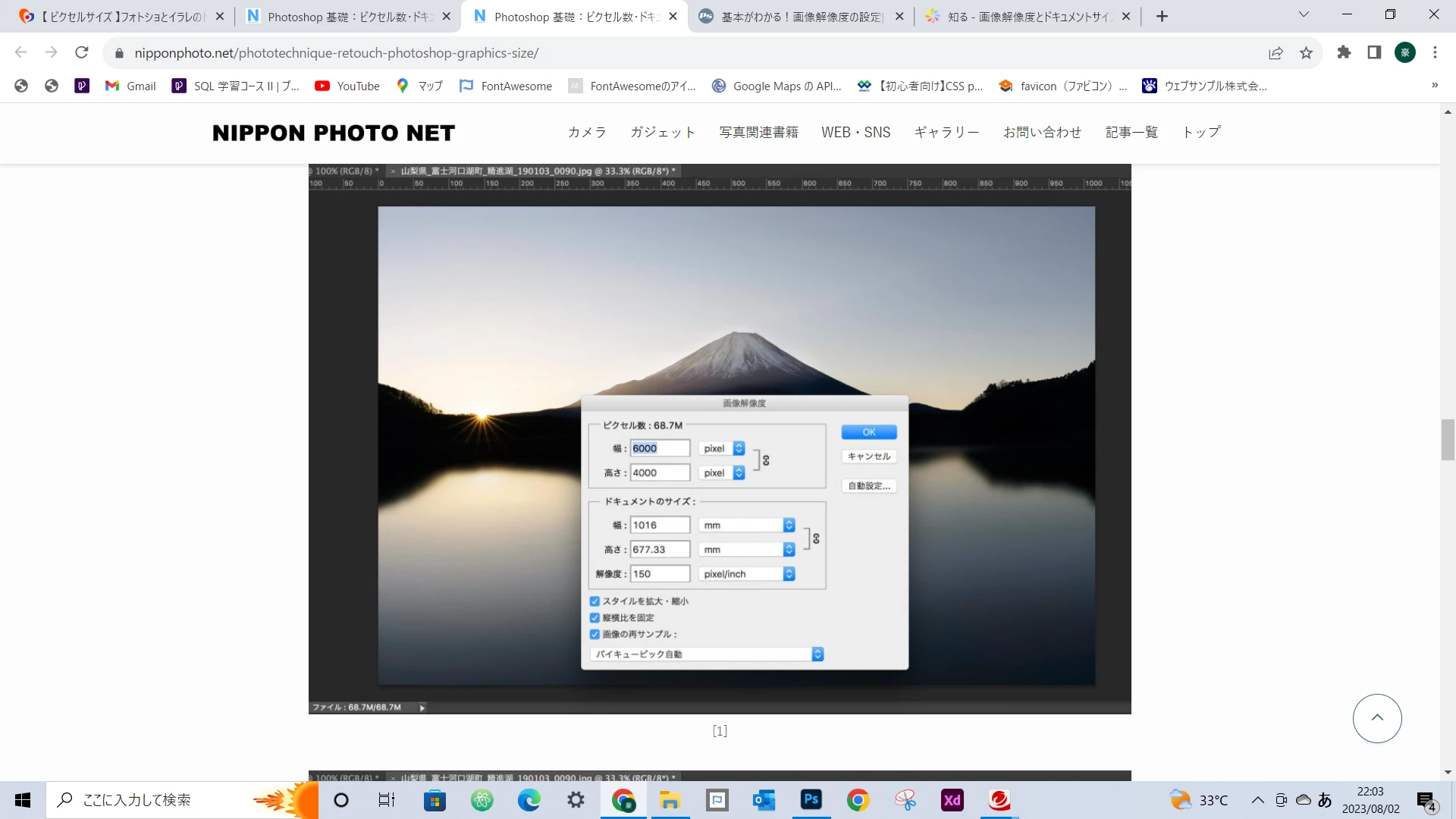Open Photoshop from the taskbar
Viewport: 1456px width, 819px height.
tap(811, 799)
